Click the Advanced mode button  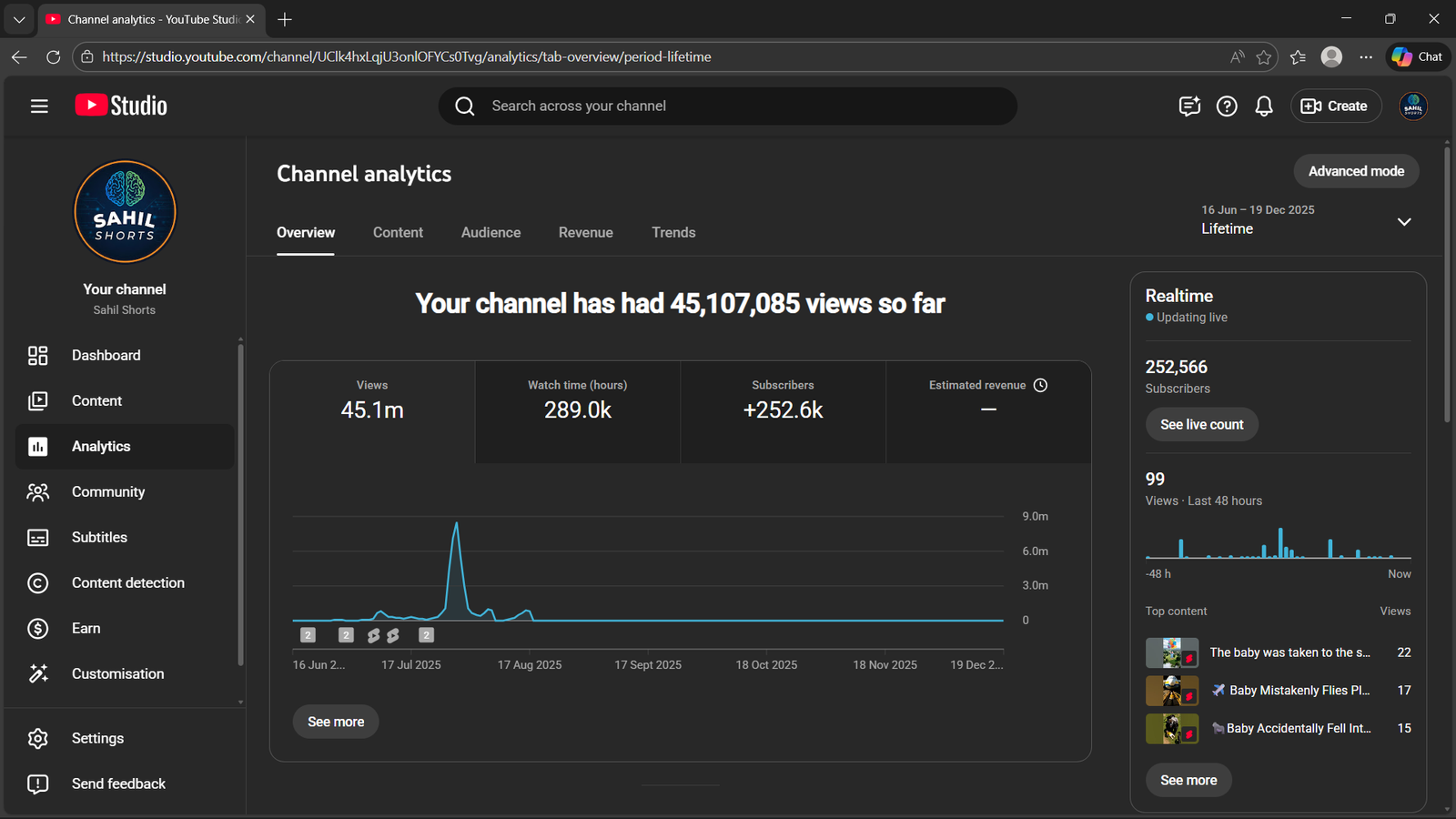pyautogui.click(x=1356, y=171)
